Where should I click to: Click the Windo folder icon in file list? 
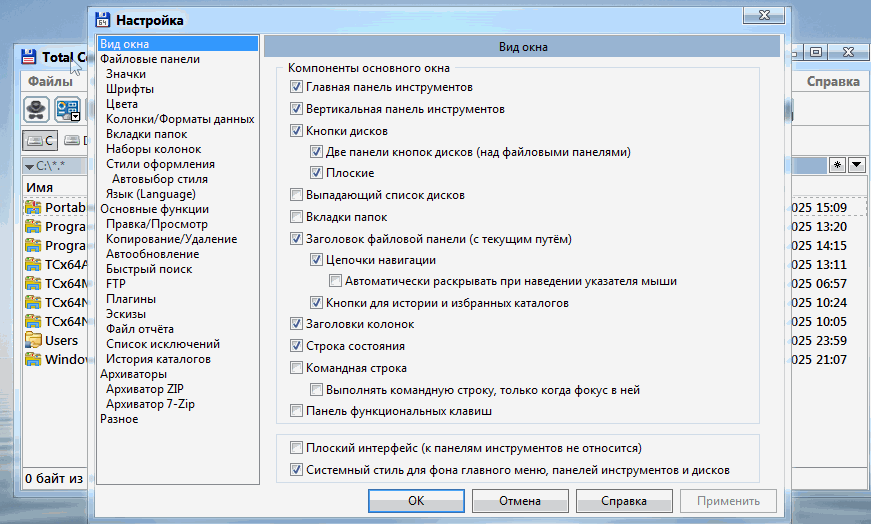point(33,359)
